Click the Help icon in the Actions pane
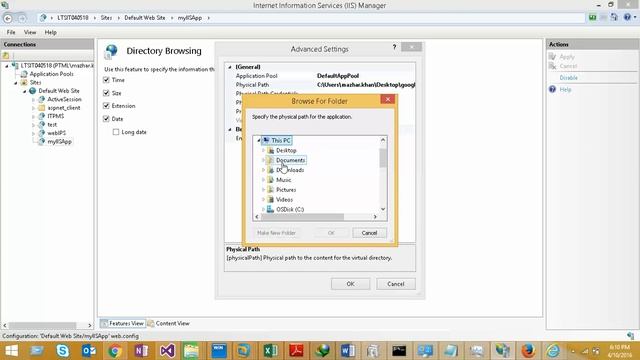 click(x=552, y=89)
